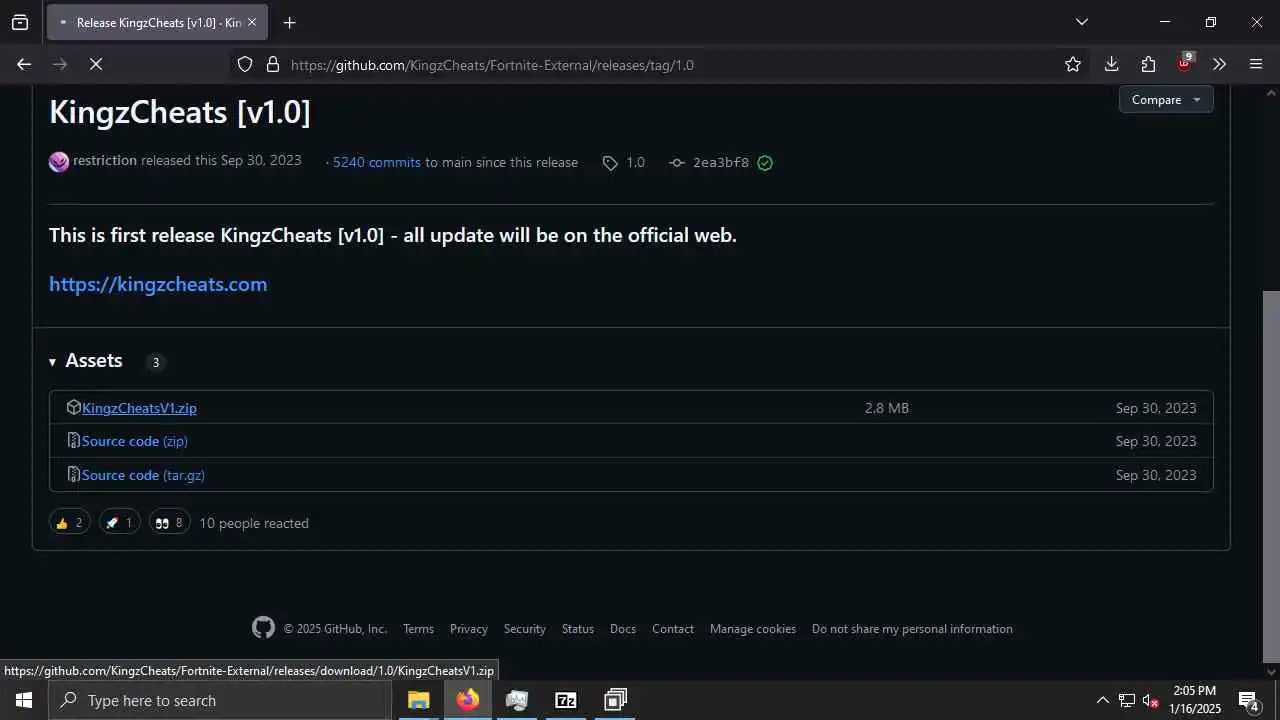Viewport: 1280px width, 720px height.
Task: Open the restriction user avatar
Action: [59, 161]
